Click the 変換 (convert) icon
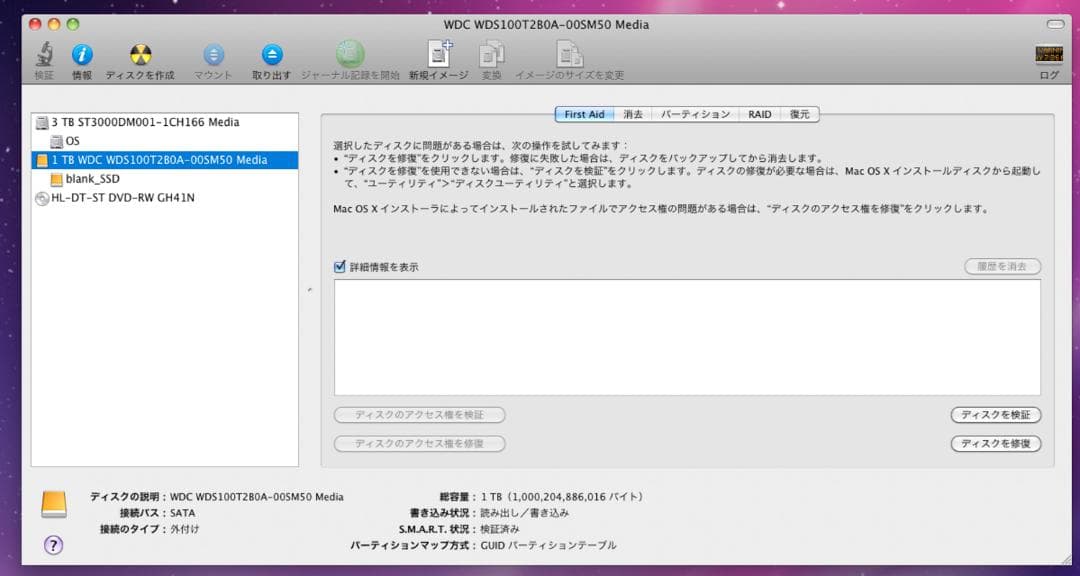Image resolution: width=1080 pixels, height=576 pixels. (x=492, y=55)
